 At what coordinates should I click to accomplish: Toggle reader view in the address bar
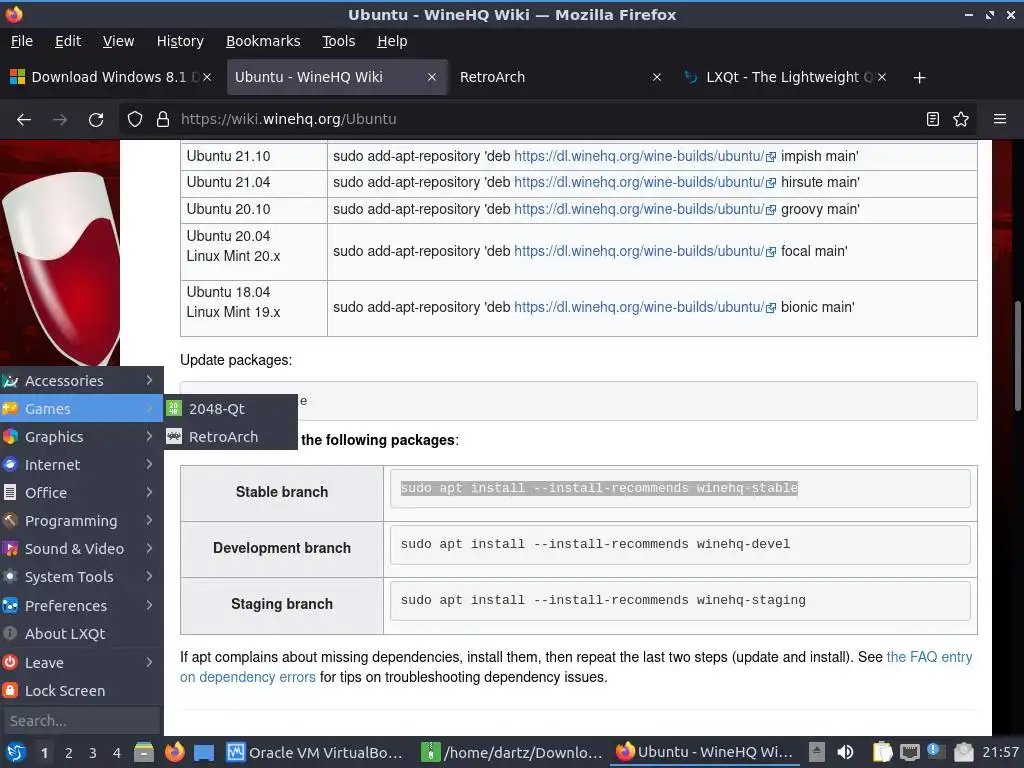tap(933, 120)
